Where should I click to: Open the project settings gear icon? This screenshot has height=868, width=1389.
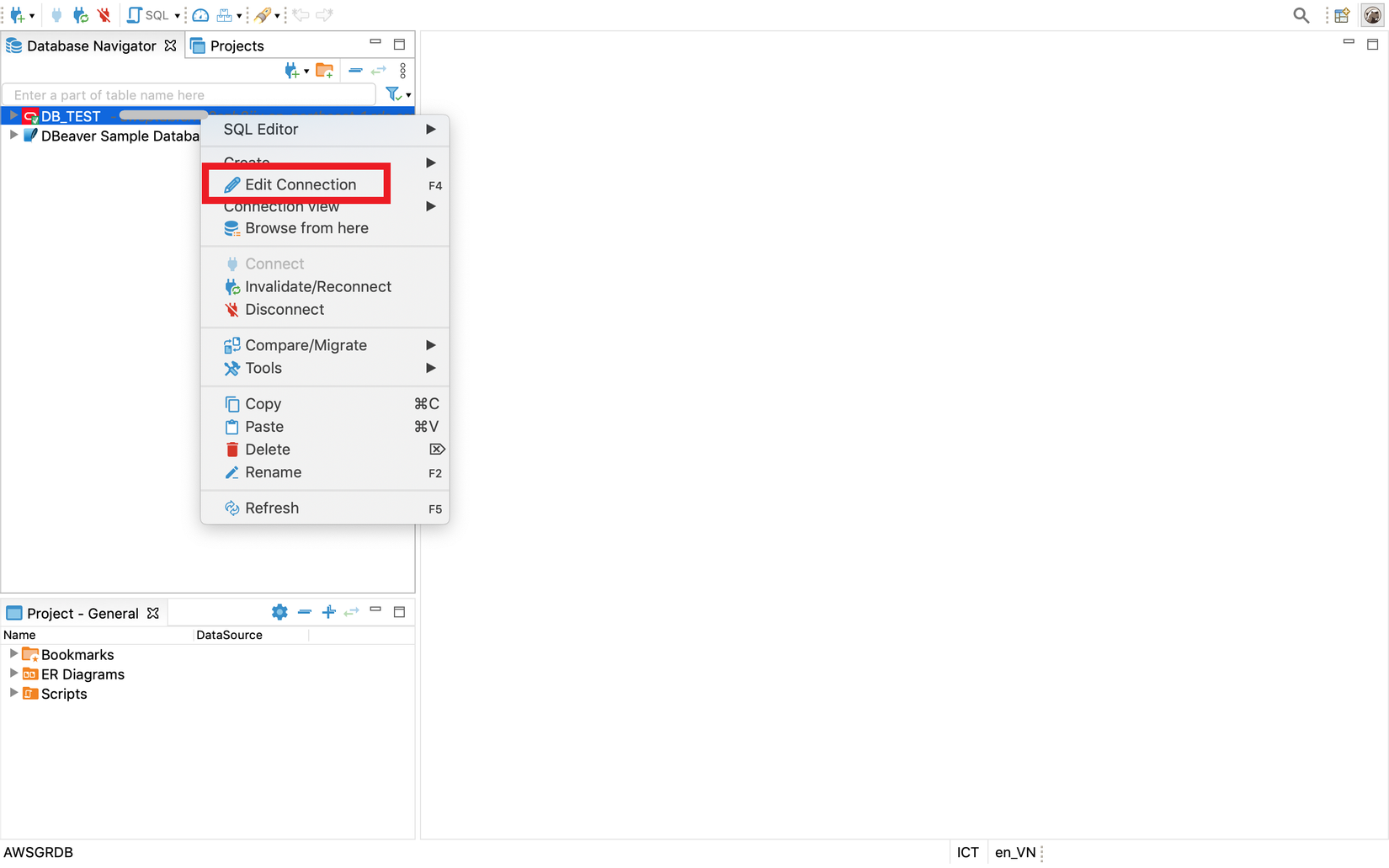pyautogui.click(x=279, y=612)
